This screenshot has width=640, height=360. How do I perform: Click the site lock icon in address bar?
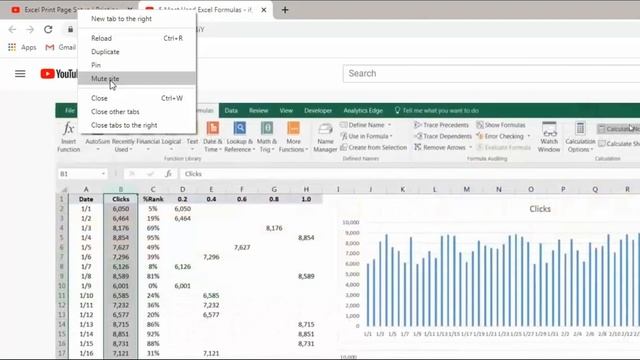point(70,29)
